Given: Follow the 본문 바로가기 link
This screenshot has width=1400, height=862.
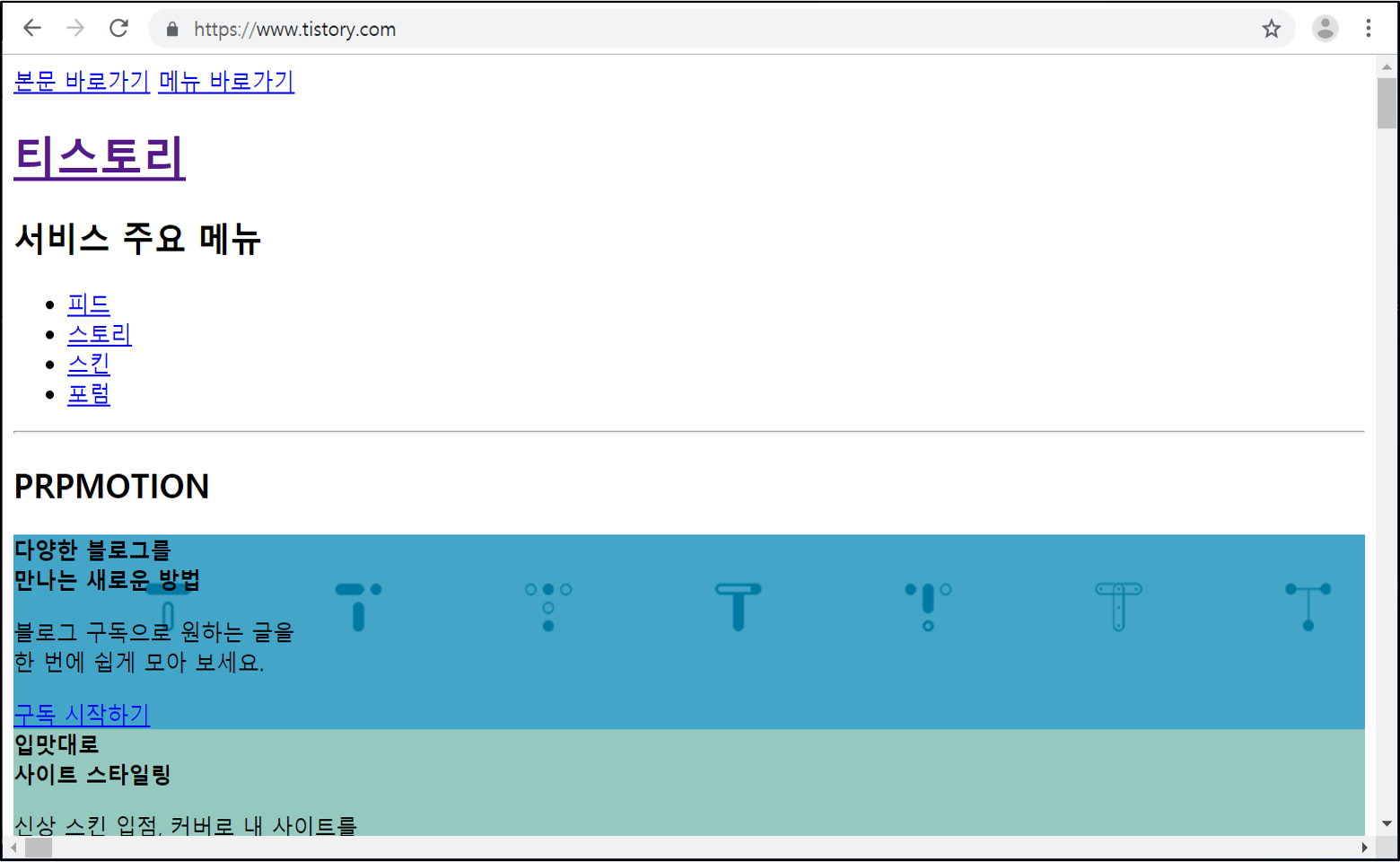Looking at the screenshot, I should [82, 81].
